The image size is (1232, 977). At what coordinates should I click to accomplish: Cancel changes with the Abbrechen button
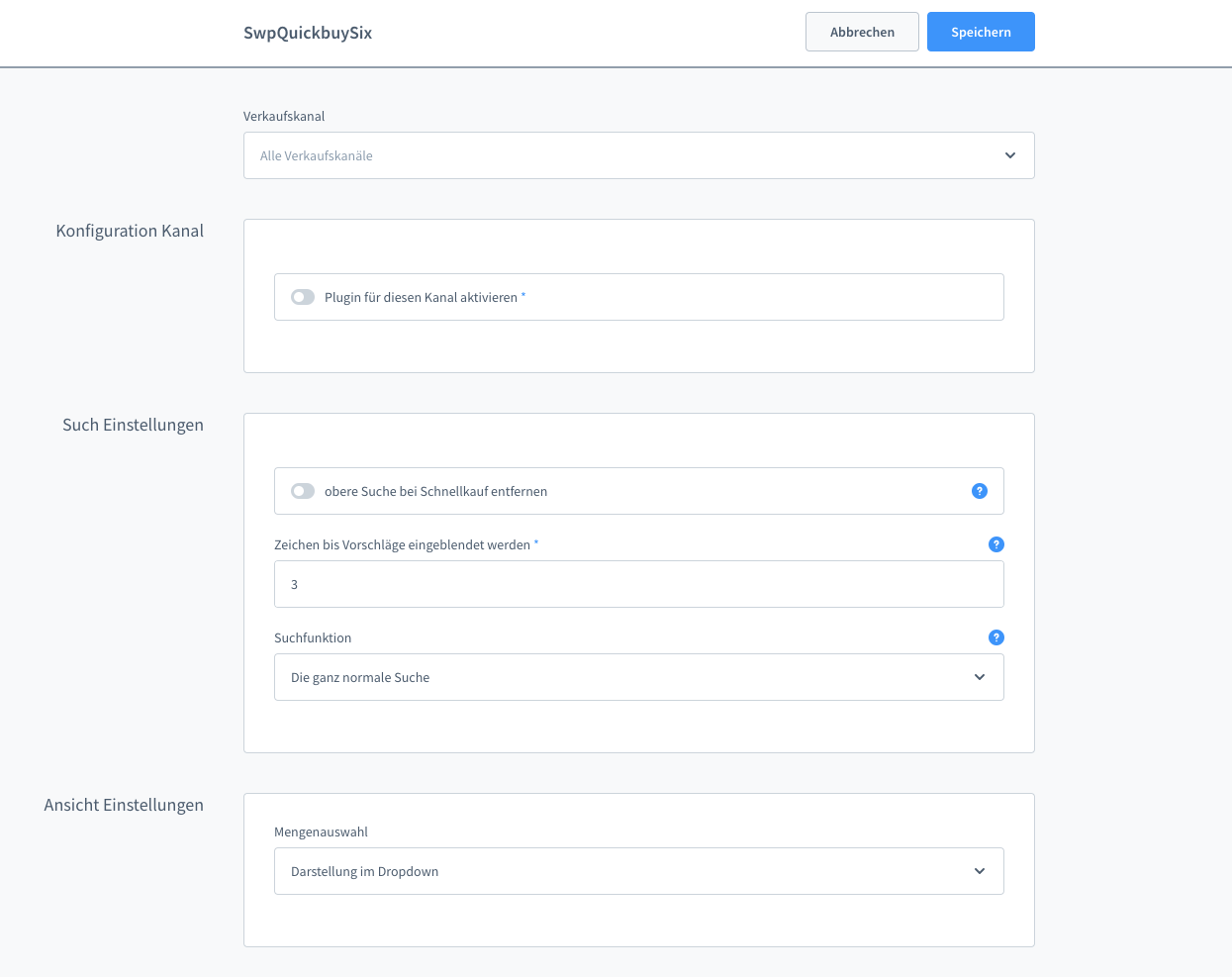pyautogui.click(x=861, y=32)
